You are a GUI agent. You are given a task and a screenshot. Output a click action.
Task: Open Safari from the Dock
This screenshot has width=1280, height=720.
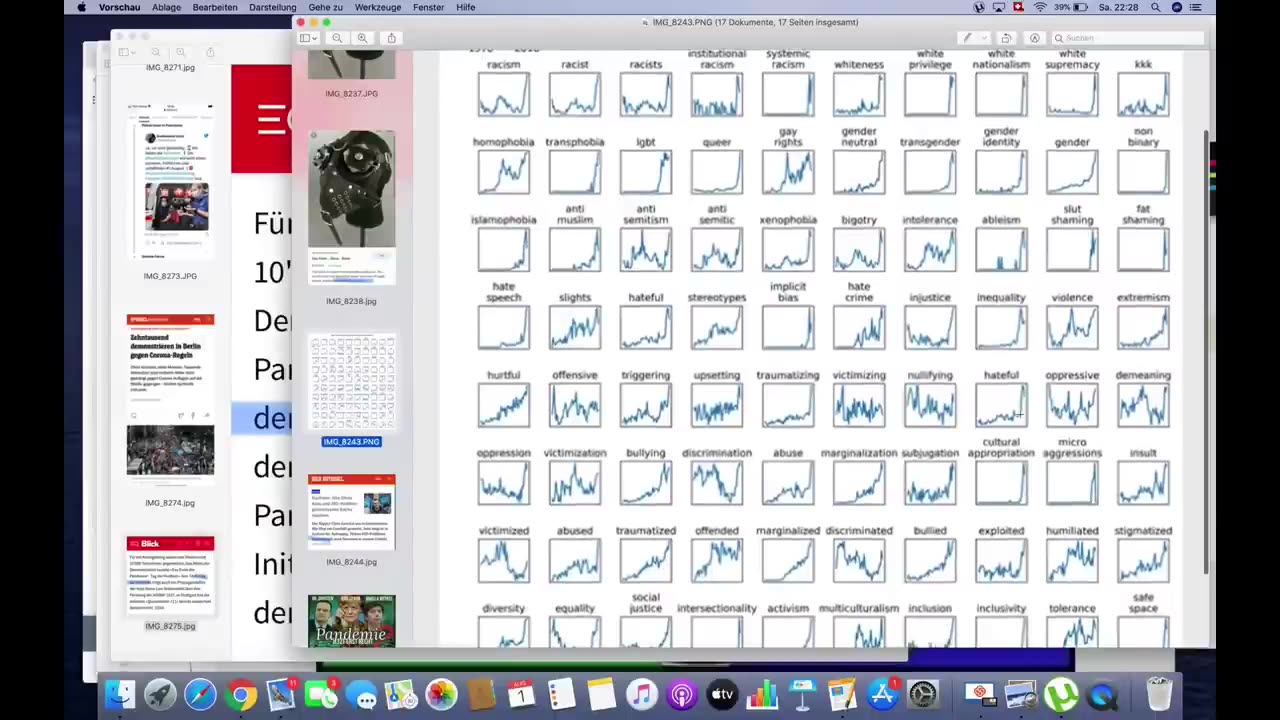200,694
